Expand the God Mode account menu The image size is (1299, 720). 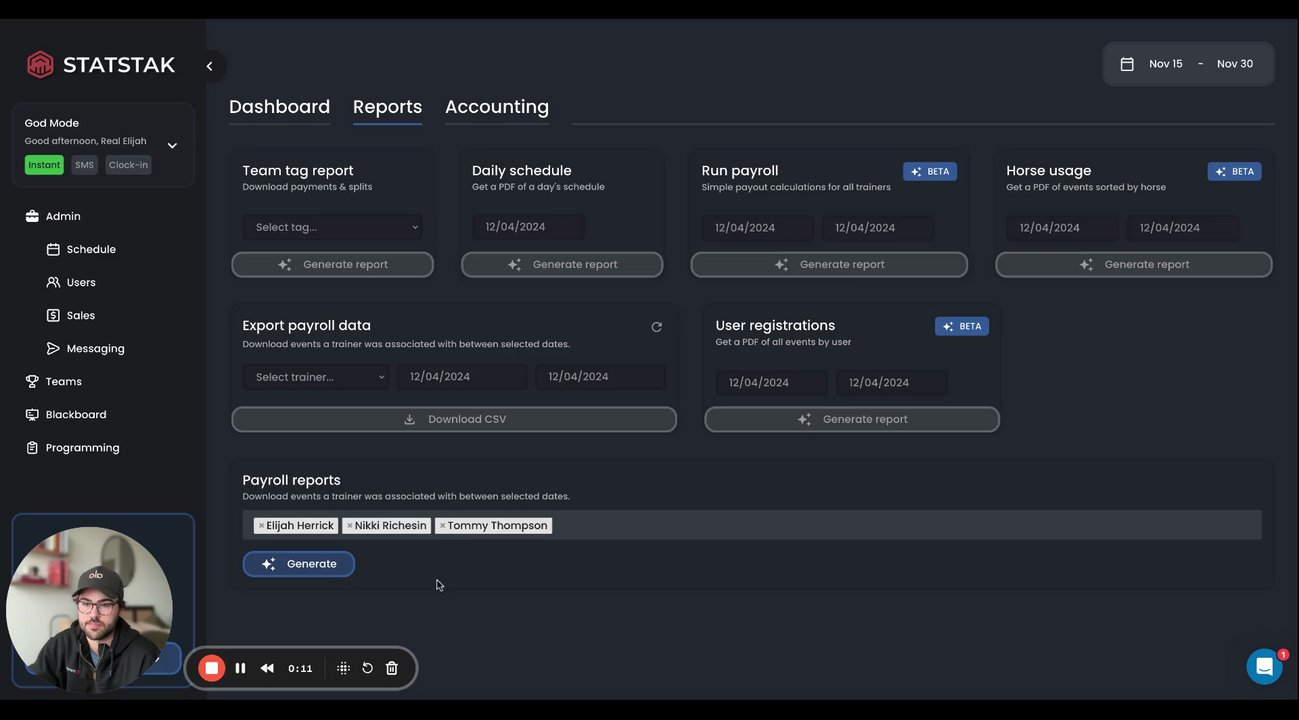pyautogui.click(x=172, y=145)
